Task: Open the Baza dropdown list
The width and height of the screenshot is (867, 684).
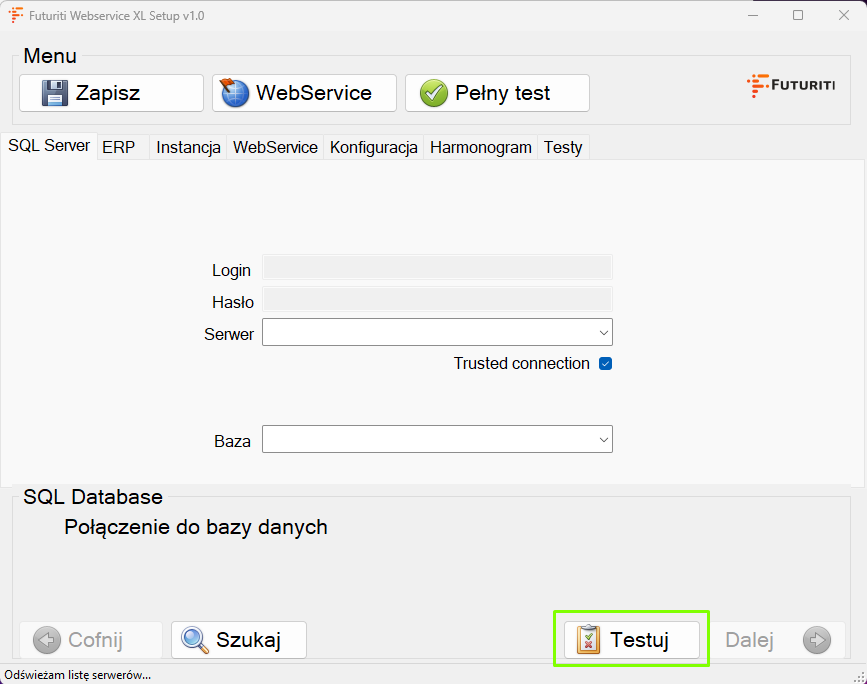Action: tap(603, 440)
